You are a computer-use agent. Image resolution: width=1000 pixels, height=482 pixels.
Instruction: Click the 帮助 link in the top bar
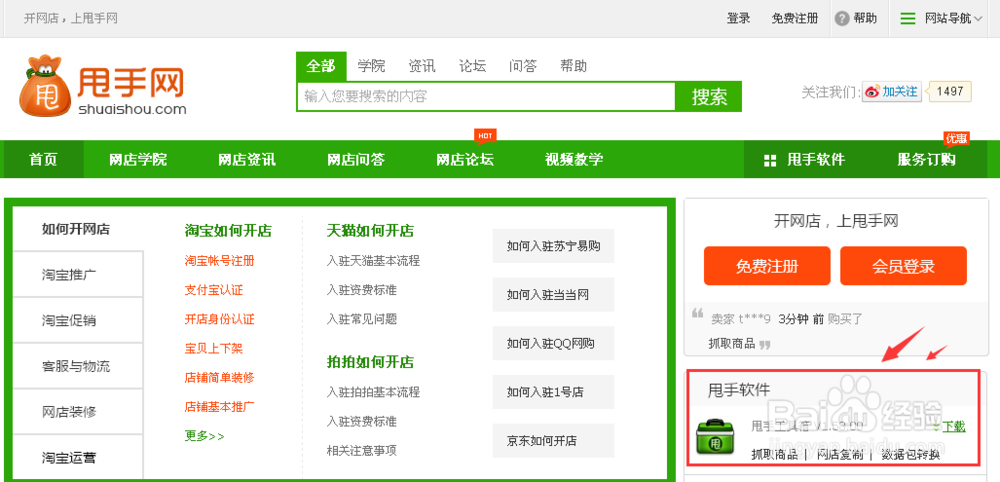(865, 18)
